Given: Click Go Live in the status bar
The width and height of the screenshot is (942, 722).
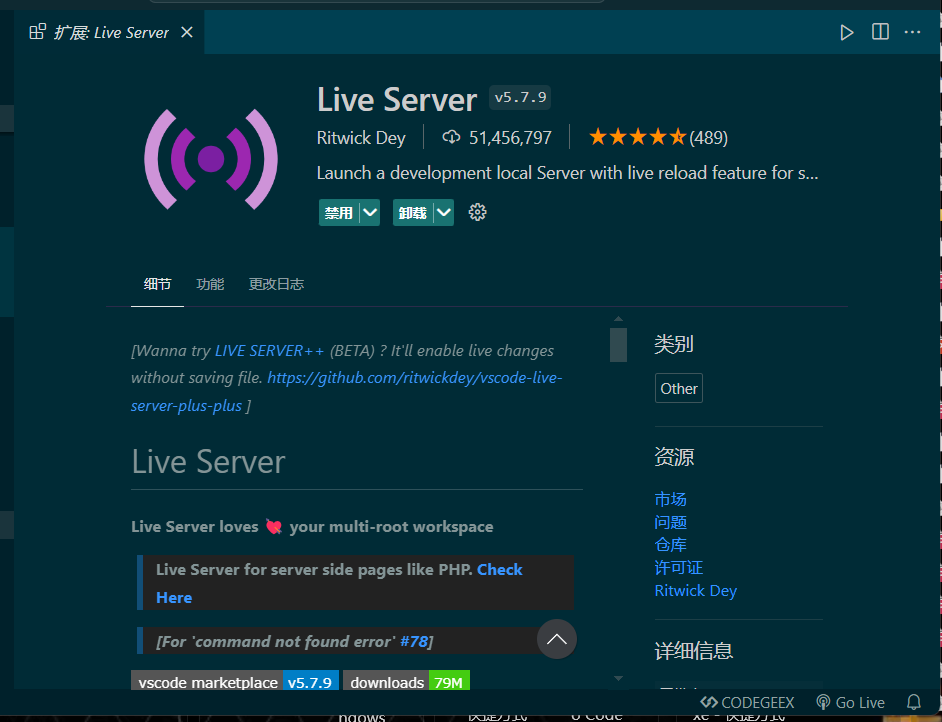Looking at the screenshot, I should (850, 702).
